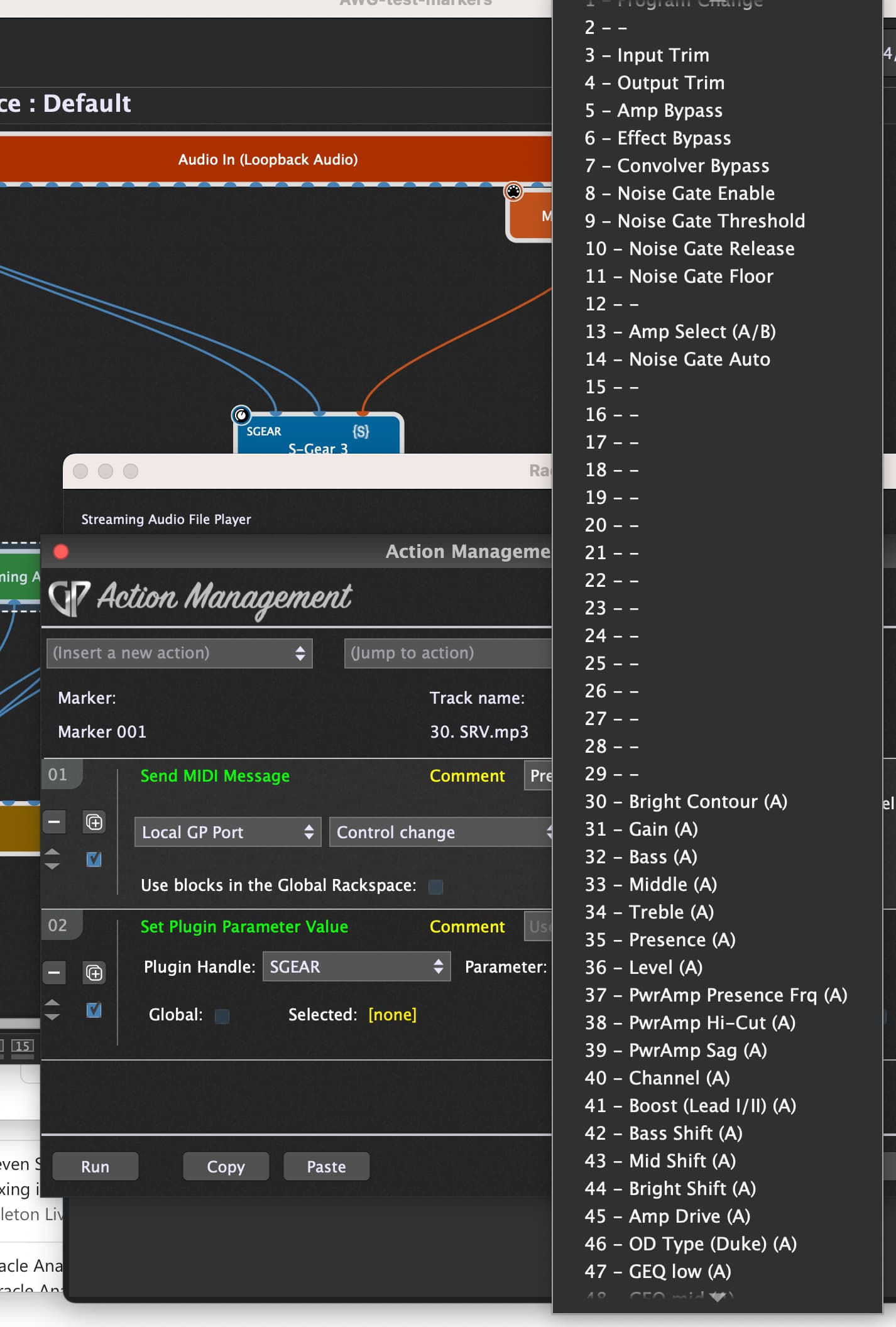This screenshot has width=896, height=1327.
Task: Choose 45 – Amp Drive (A)
Action: click(718, 1216)
